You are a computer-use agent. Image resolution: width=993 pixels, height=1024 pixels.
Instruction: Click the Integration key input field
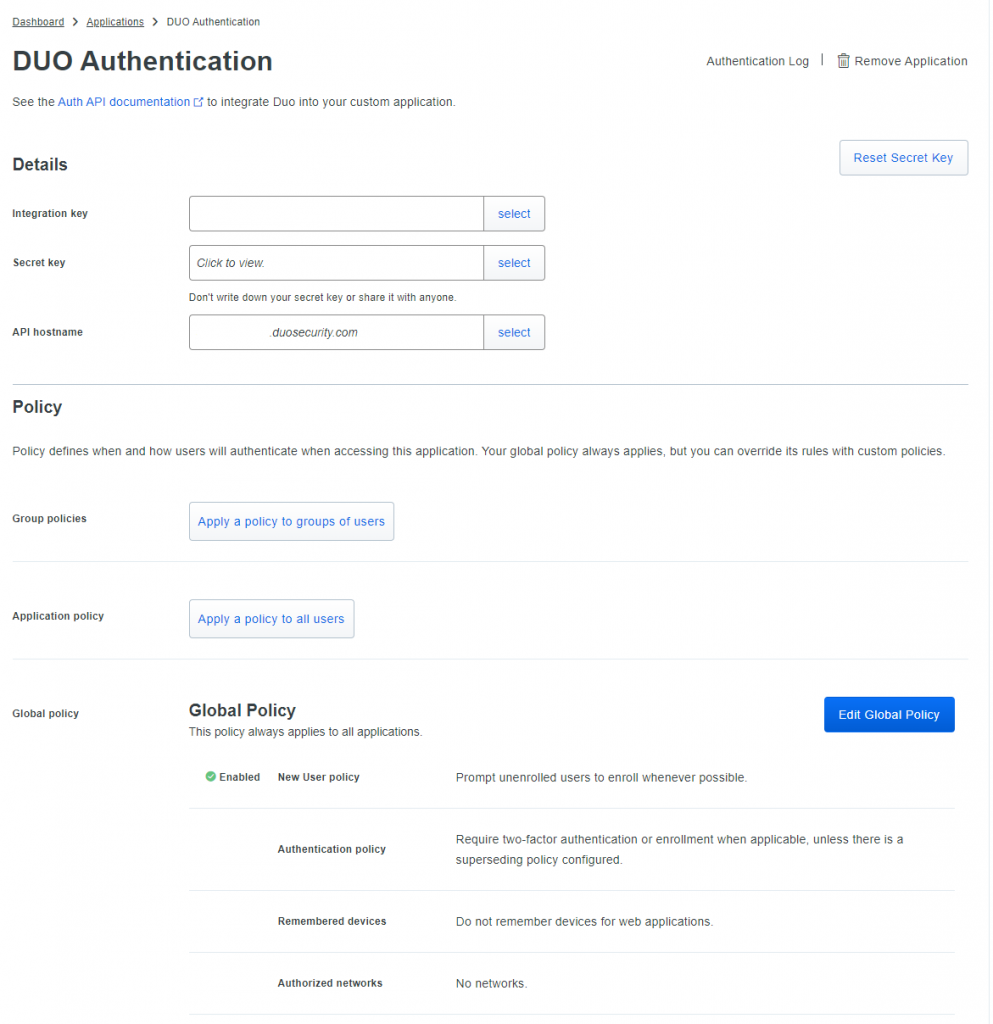(x=336, y=214)
